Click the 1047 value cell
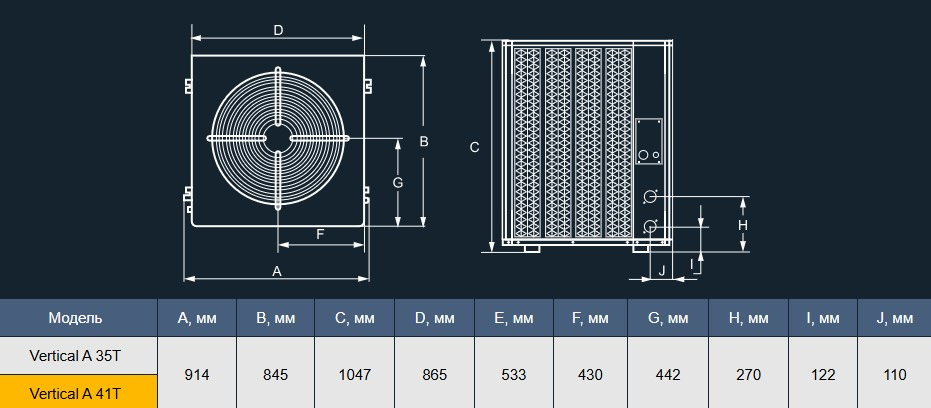 tap(355, 374)
